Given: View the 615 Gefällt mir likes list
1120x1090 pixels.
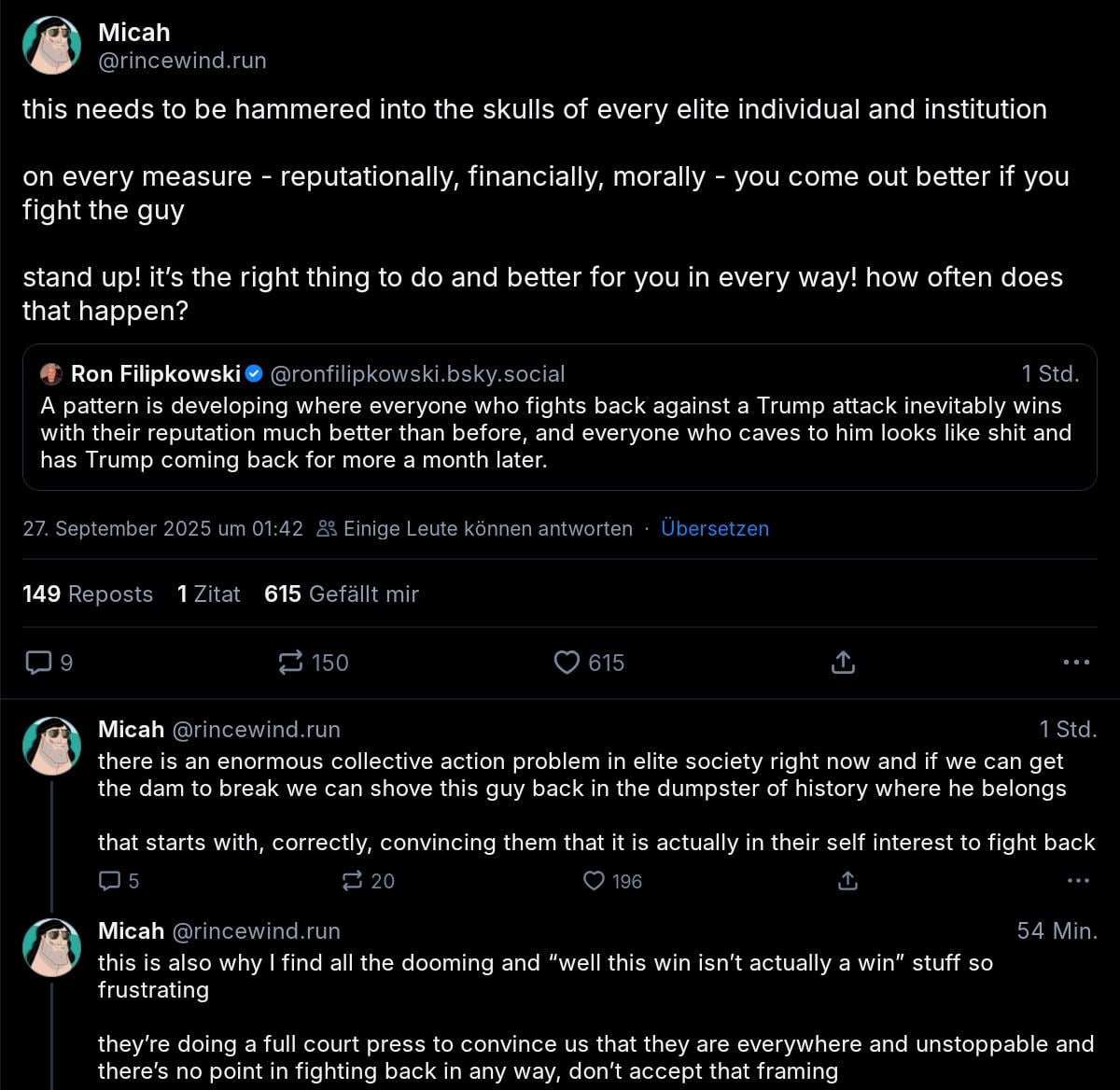Looking at the screenshot, I should click(342, 594).
